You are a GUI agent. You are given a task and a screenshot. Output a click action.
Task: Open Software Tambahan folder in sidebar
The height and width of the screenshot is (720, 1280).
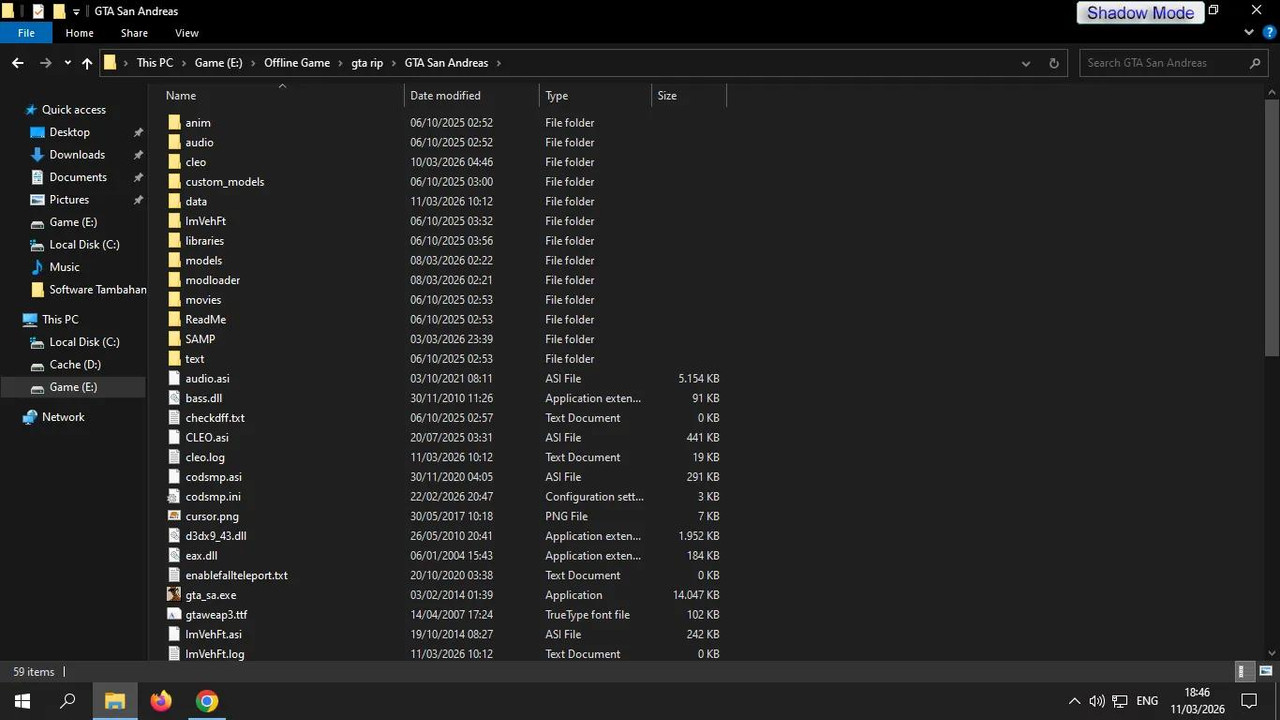click(97, 290)
